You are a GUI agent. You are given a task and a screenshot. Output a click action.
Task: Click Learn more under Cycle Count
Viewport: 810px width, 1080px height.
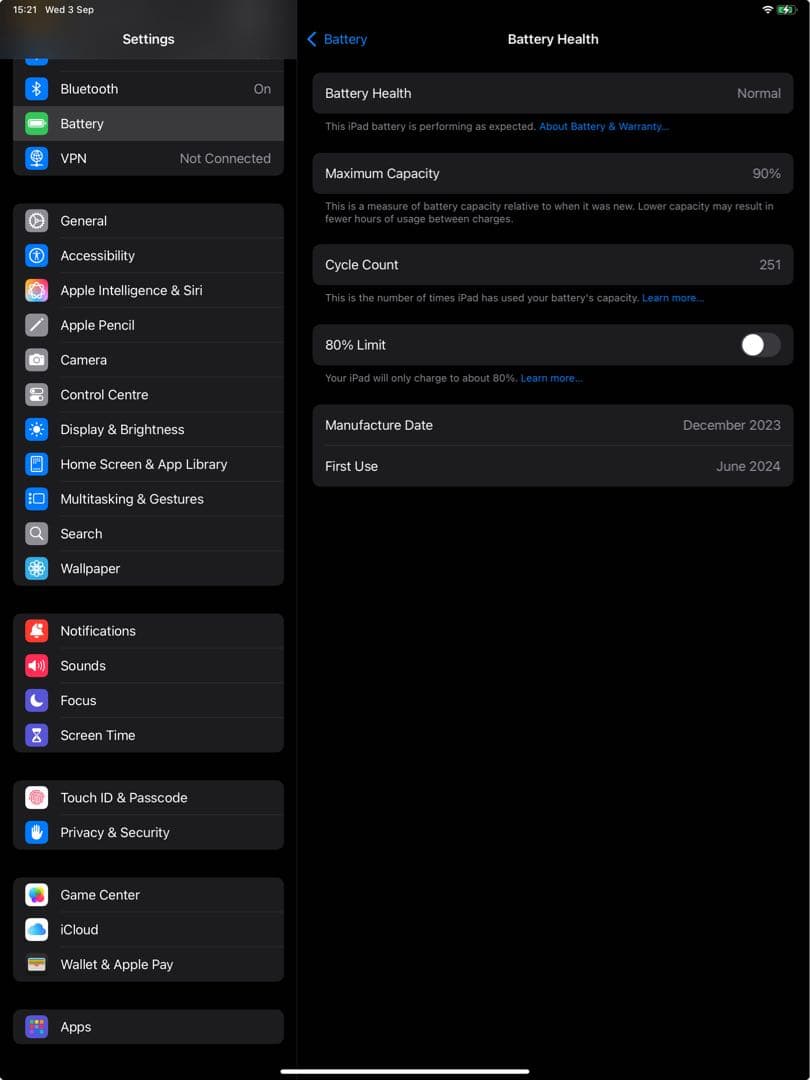click(673, 297)
